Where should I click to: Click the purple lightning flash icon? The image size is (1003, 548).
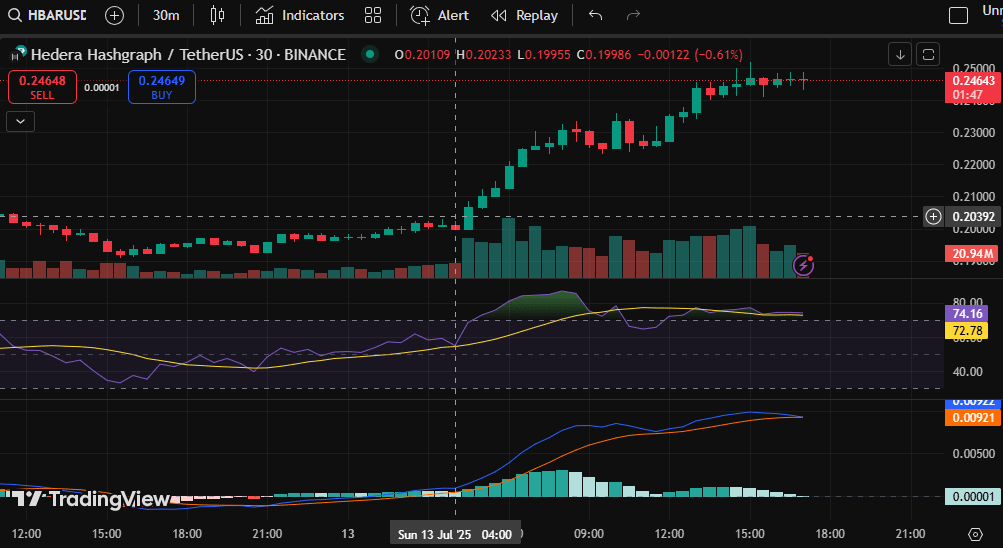[x=803, y=265]
